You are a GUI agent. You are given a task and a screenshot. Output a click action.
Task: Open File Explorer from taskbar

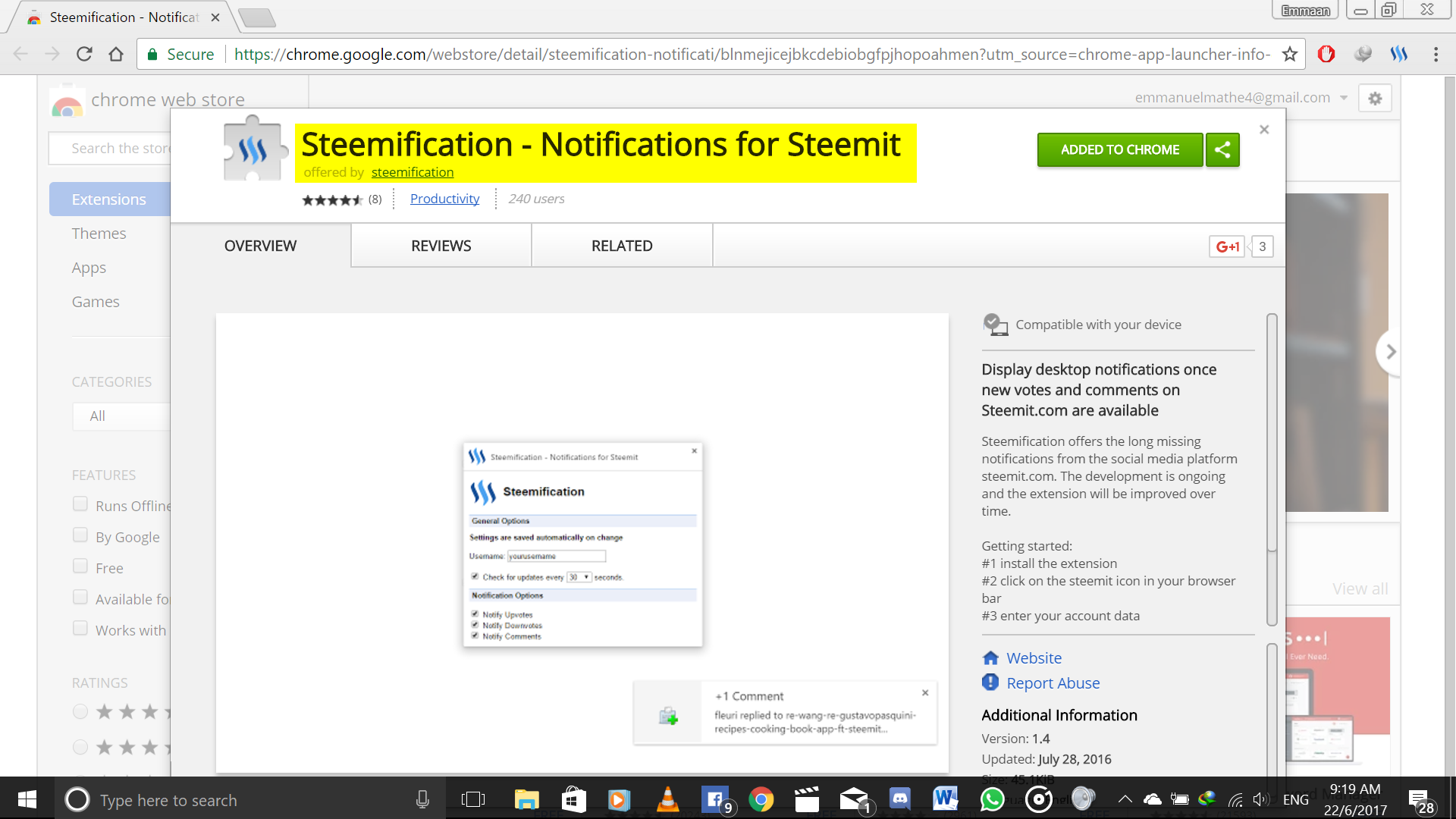(x=526, y=799)
